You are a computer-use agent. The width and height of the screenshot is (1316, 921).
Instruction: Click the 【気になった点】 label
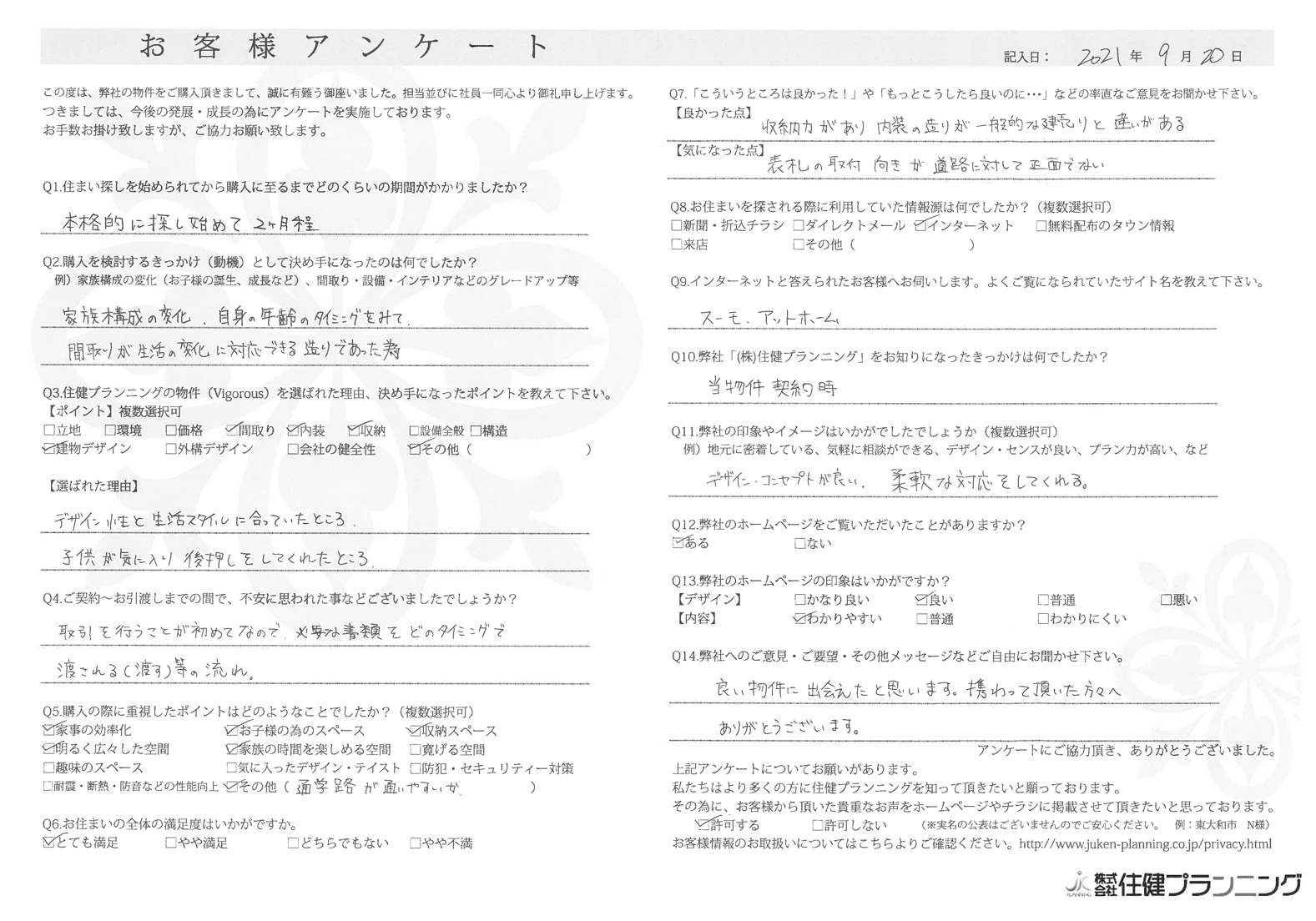(x=719, y=151)
